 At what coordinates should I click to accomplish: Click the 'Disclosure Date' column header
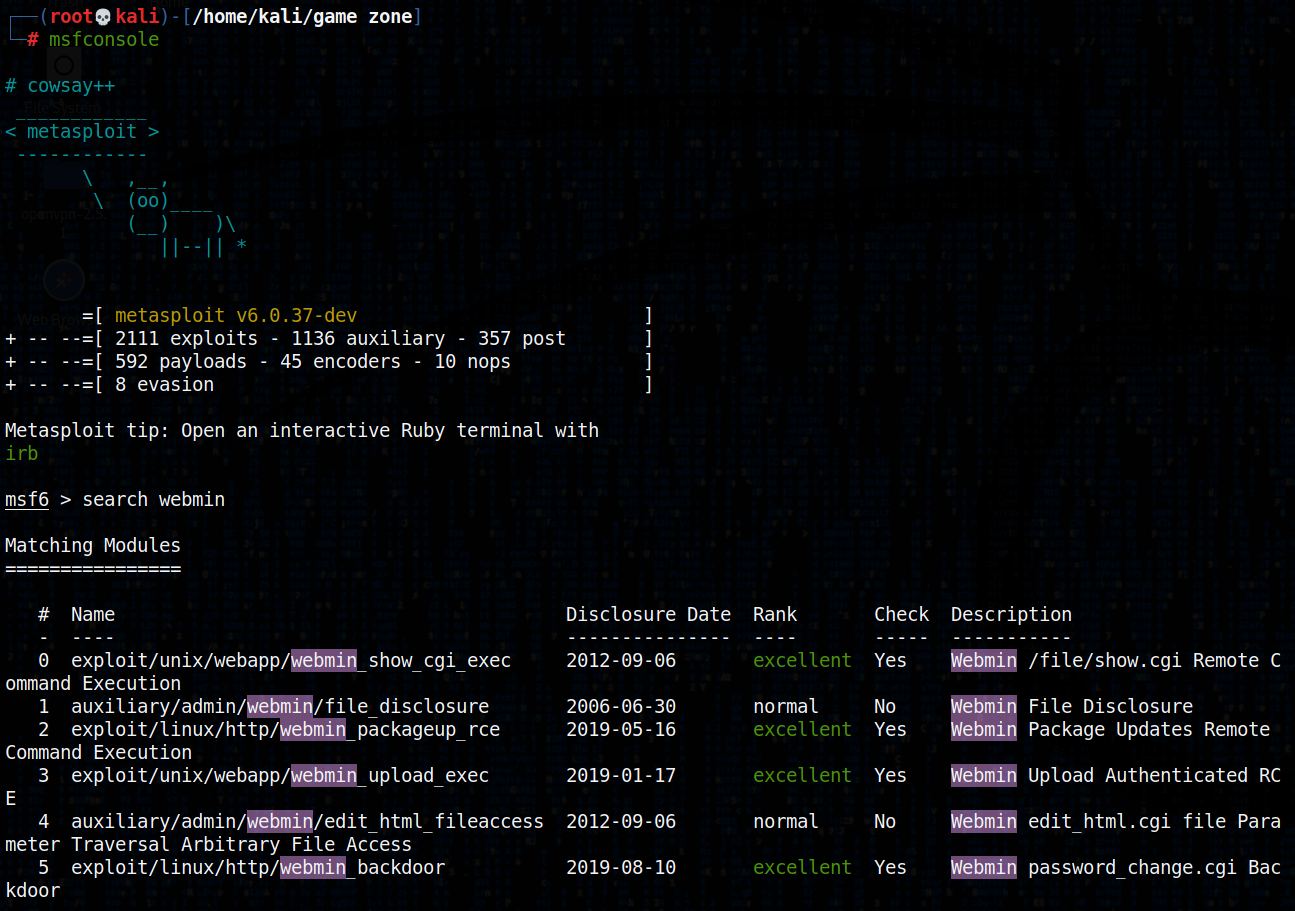coord(648,615)
